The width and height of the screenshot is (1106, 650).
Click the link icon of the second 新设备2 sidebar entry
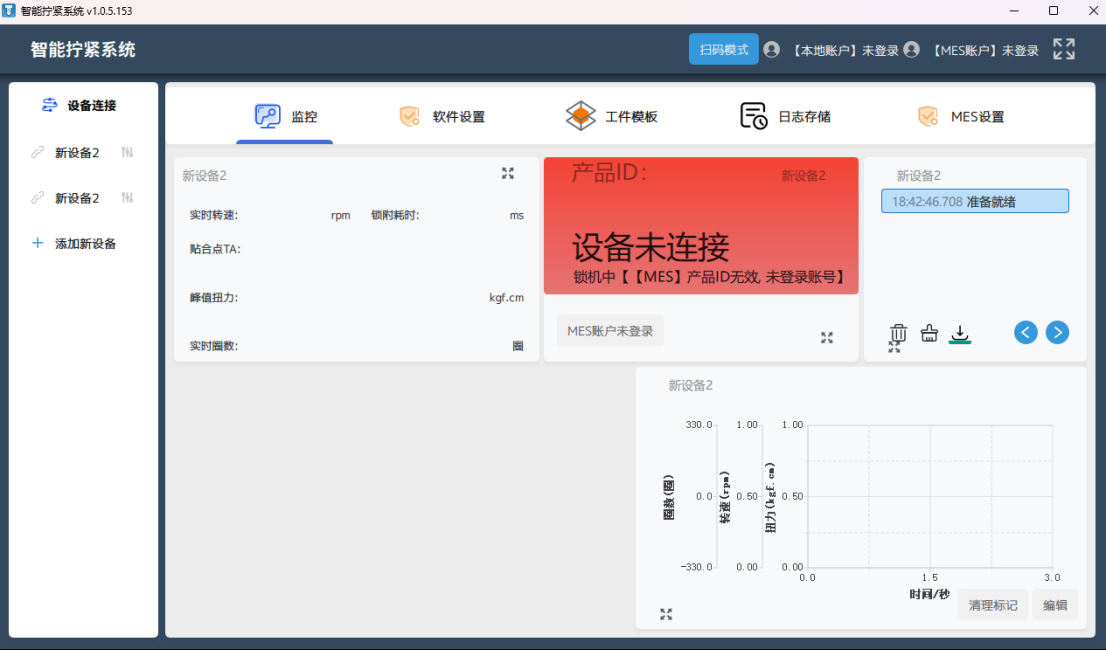coord(37,198)
